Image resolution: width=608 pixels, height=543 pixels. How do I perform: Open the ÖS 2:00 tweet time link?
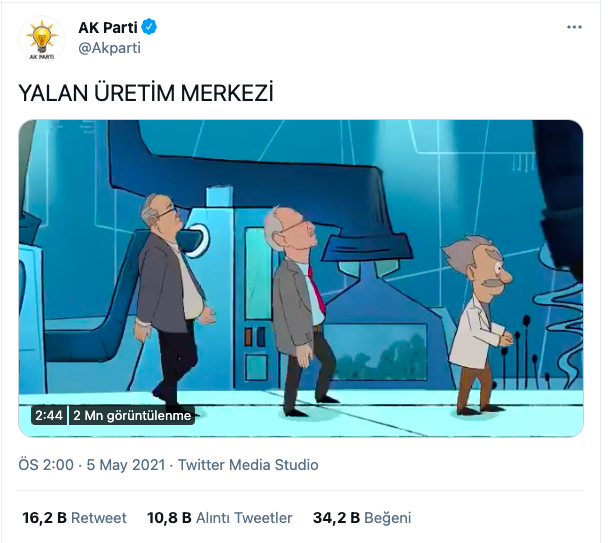tap(46, 465)
